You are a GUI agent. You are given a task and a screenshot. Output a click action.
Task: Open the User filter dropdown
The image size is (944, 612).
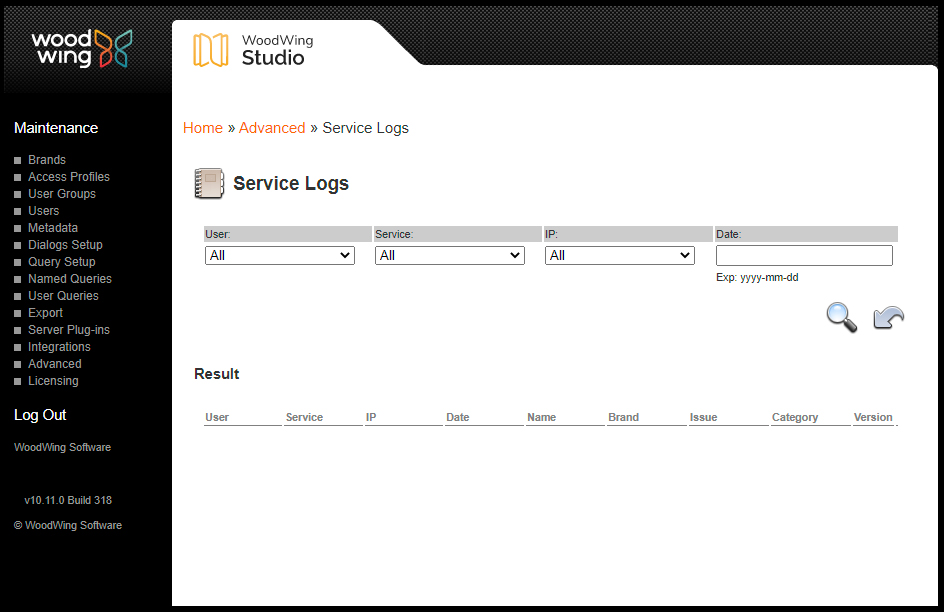click(x=280, y=255)
